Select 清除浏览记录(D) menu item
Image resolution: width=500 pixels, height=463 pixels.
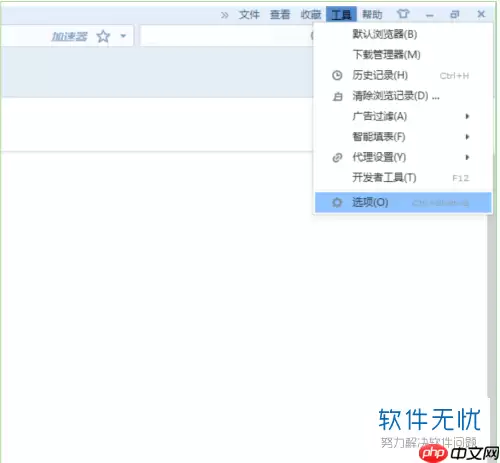tap(403, 96)
